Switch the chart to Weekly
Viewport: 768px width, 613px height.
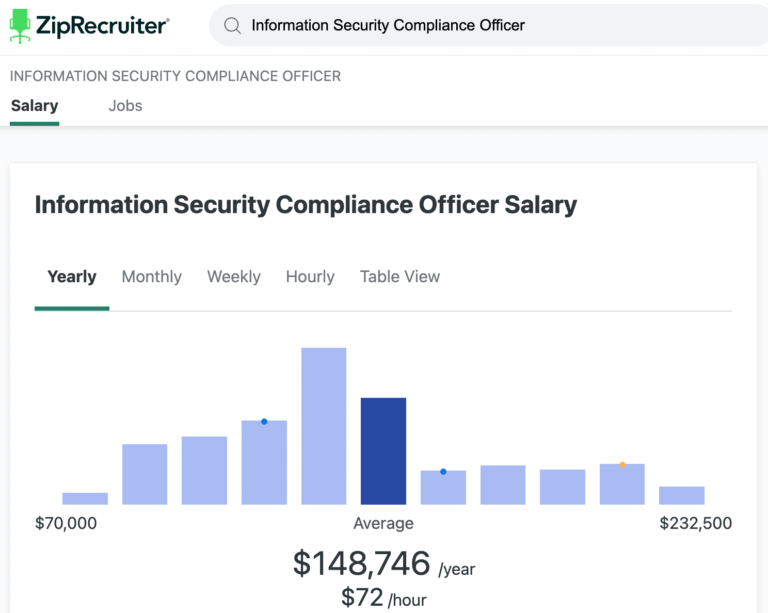click(233, 277)
